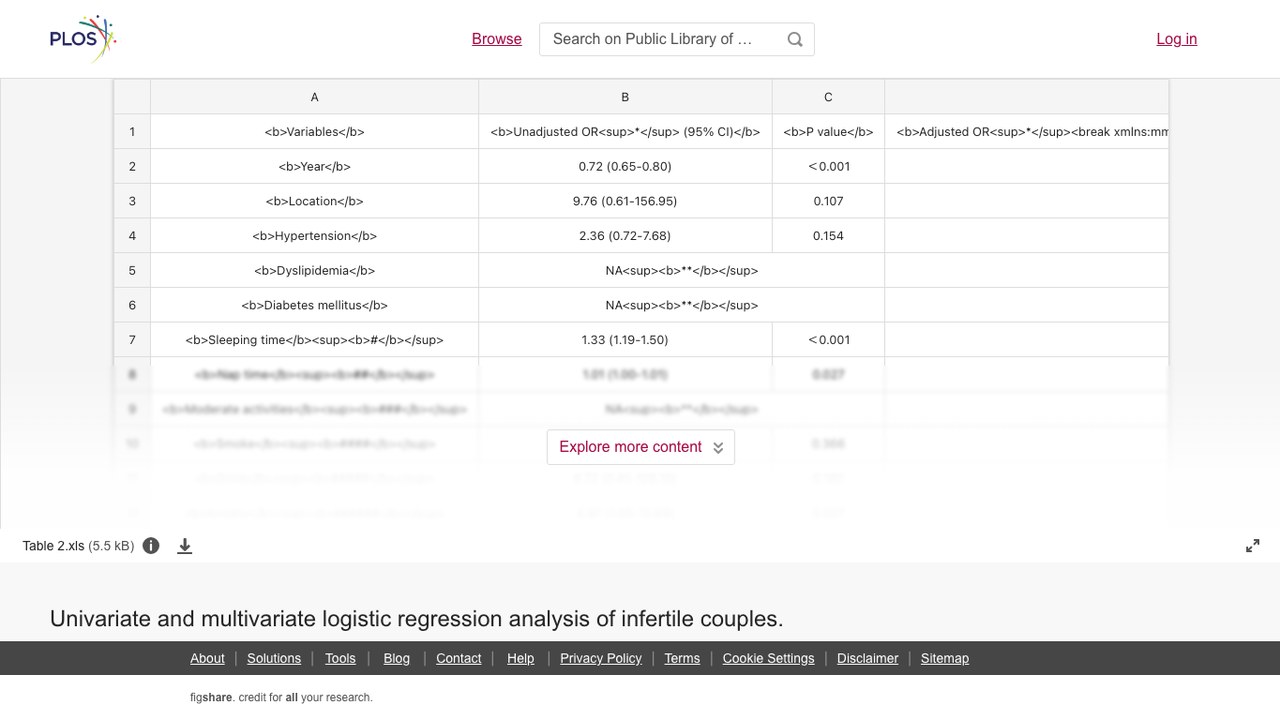This screenshot has height=720, width=1280.
Task: Select the Sleeping time variable cell
Action: click(x=314, y=340)
